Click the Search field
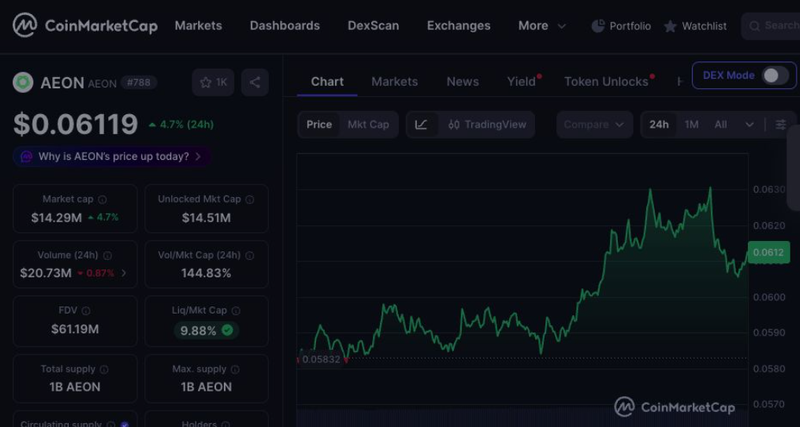This screenshot has width=800, height=427. [x=770, y=26]
